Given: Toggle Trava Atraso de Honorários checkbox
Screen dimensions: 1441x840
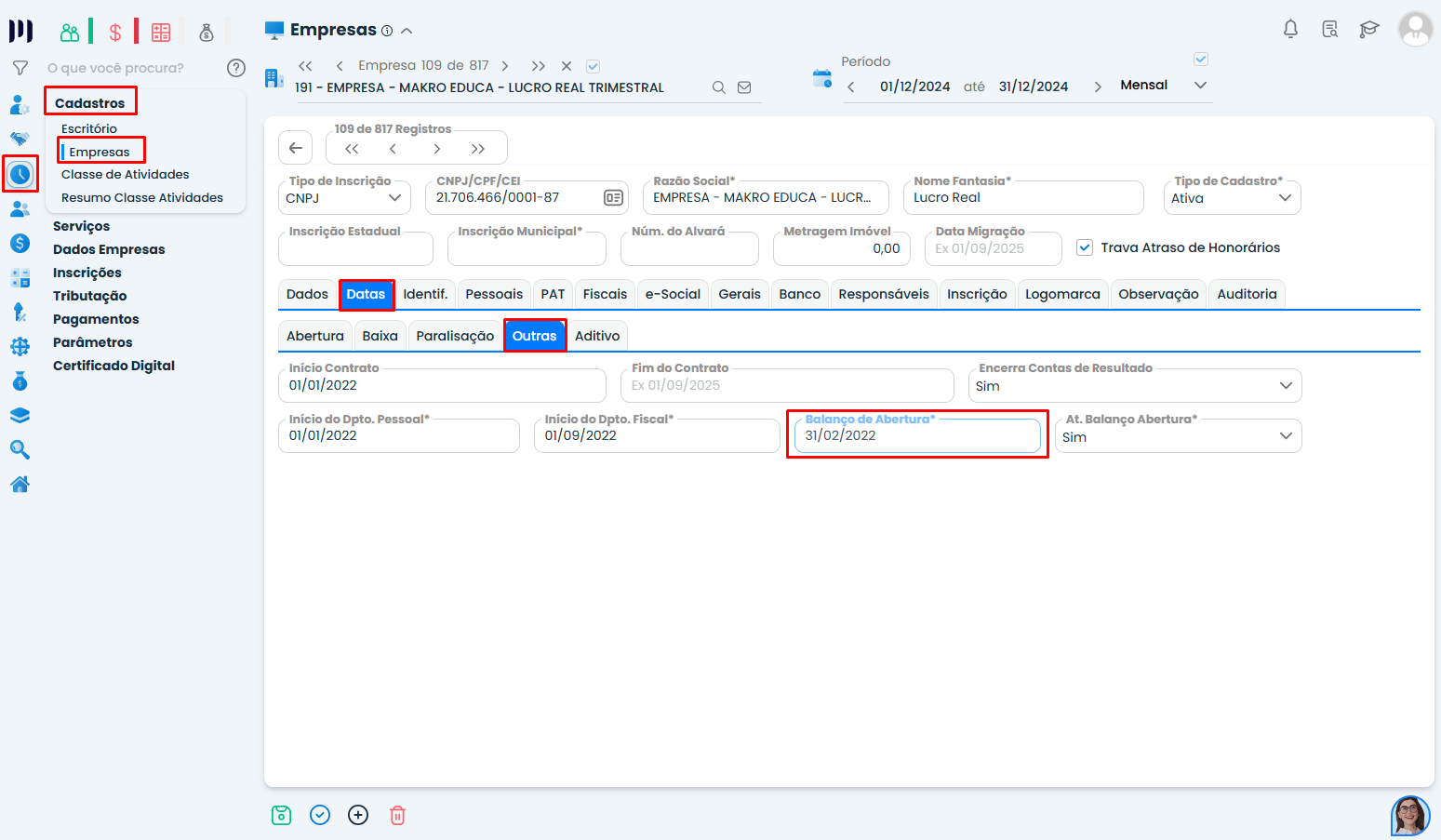Looking at the screenshot, I should (1084, 247).
